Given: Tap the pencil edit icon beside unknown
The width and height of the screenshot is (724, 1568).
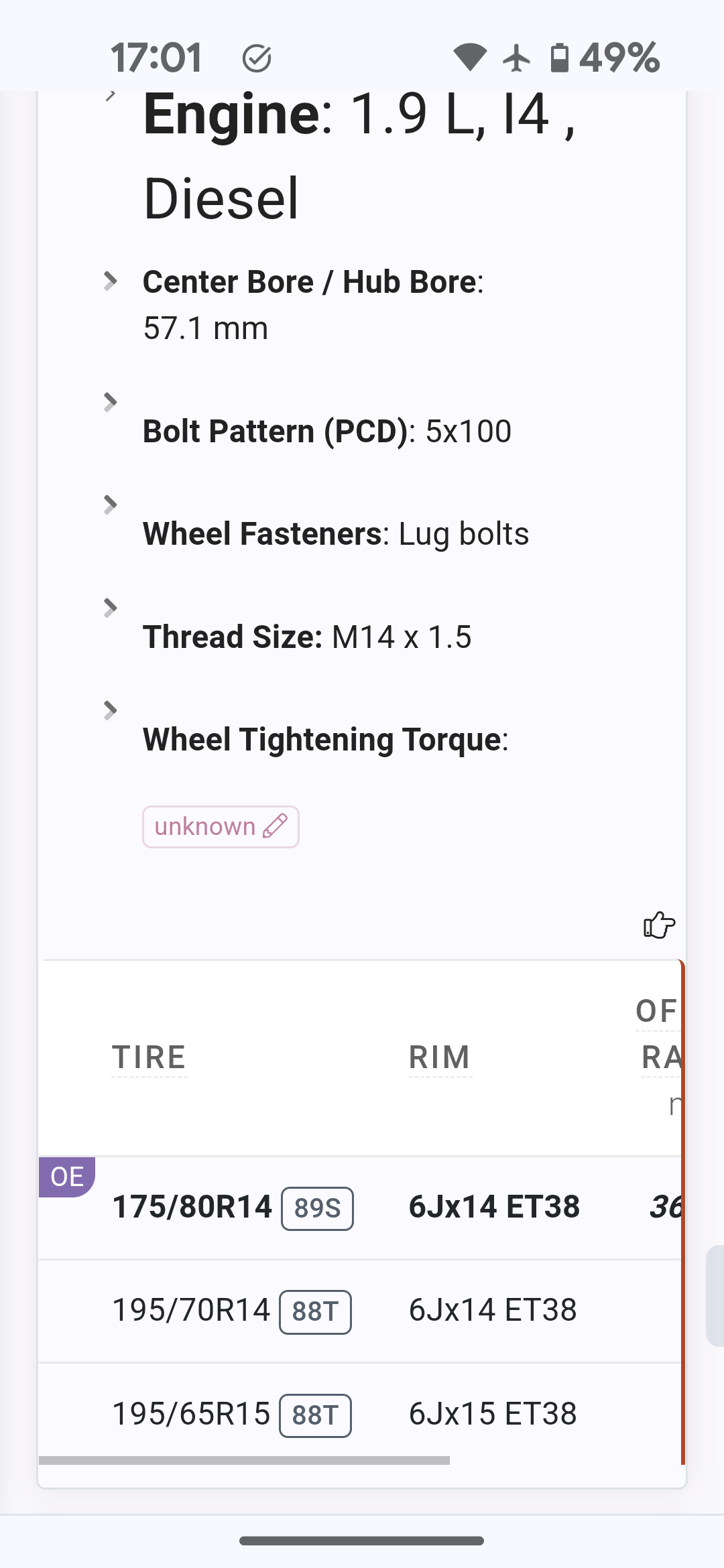Looking at the screenshot, I should 275,826.
